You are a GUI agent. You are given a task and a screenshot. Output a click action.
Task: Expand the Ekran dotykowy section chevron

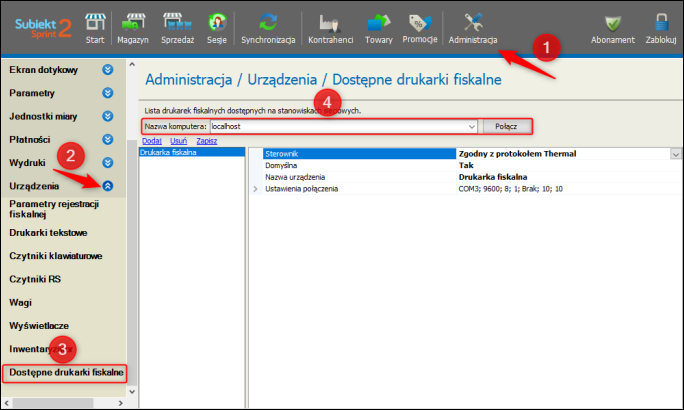coord(108,69)
